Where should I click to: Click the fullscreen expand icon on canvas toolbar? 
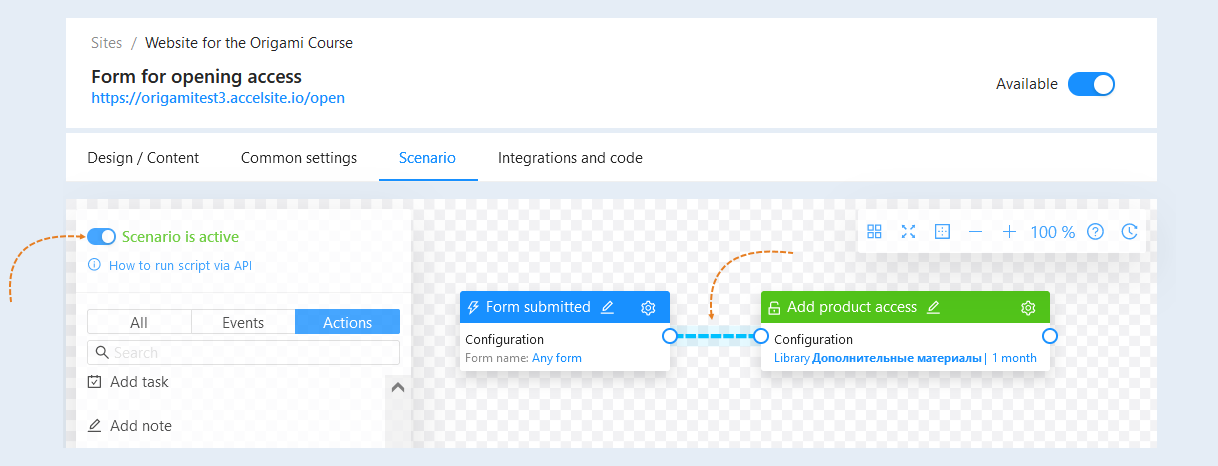tap(908, 232)
